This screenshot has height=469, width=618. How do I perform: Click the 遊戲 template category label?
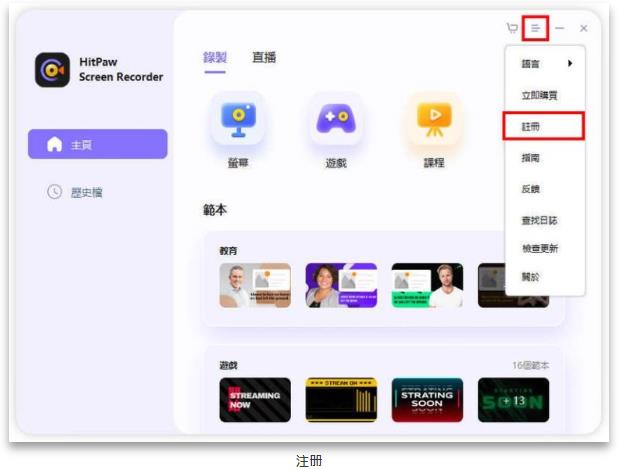pyautogui.click(x=228, y=365)
